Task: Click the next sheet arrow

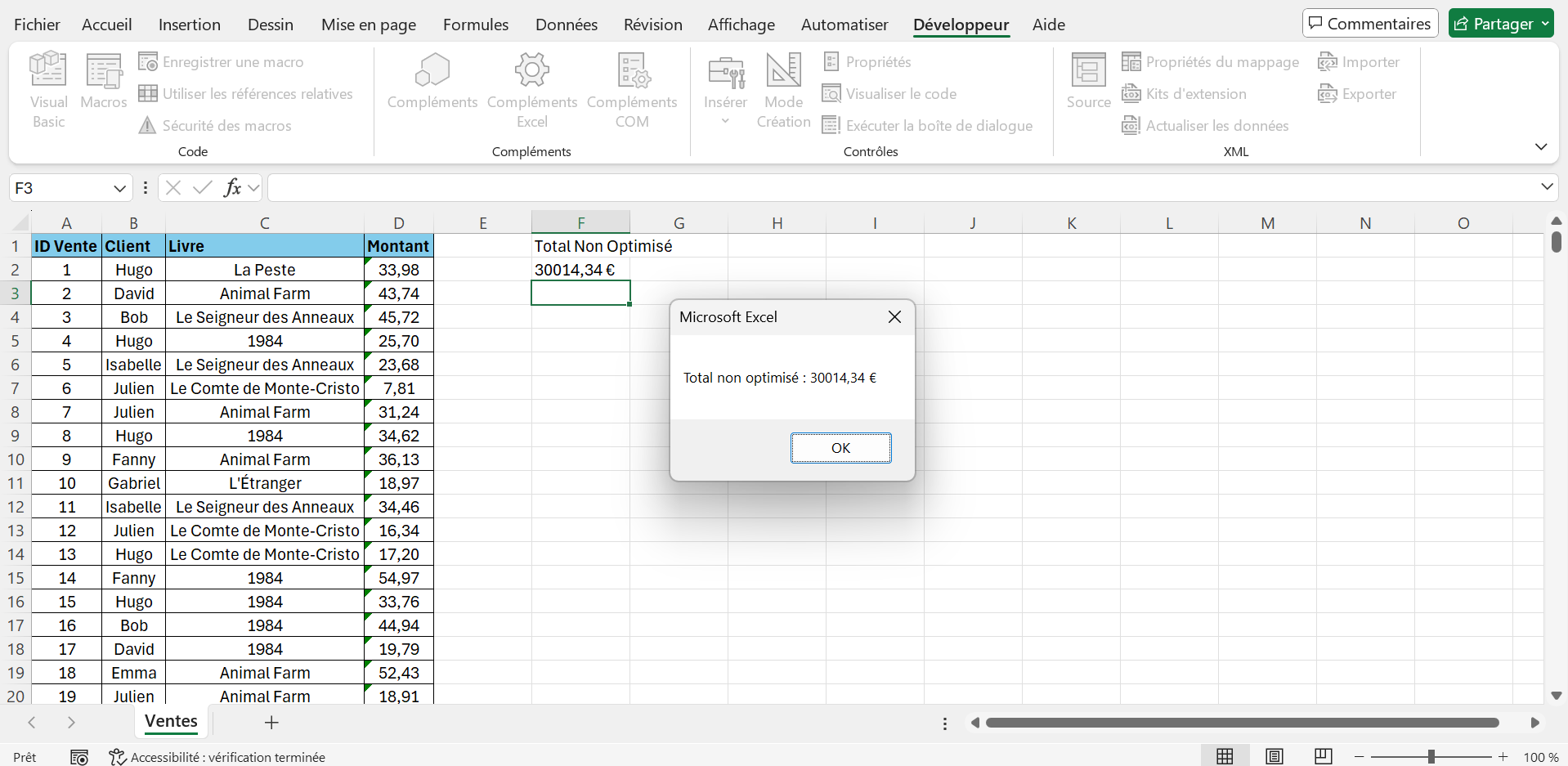Action: [x=71, y=723]
